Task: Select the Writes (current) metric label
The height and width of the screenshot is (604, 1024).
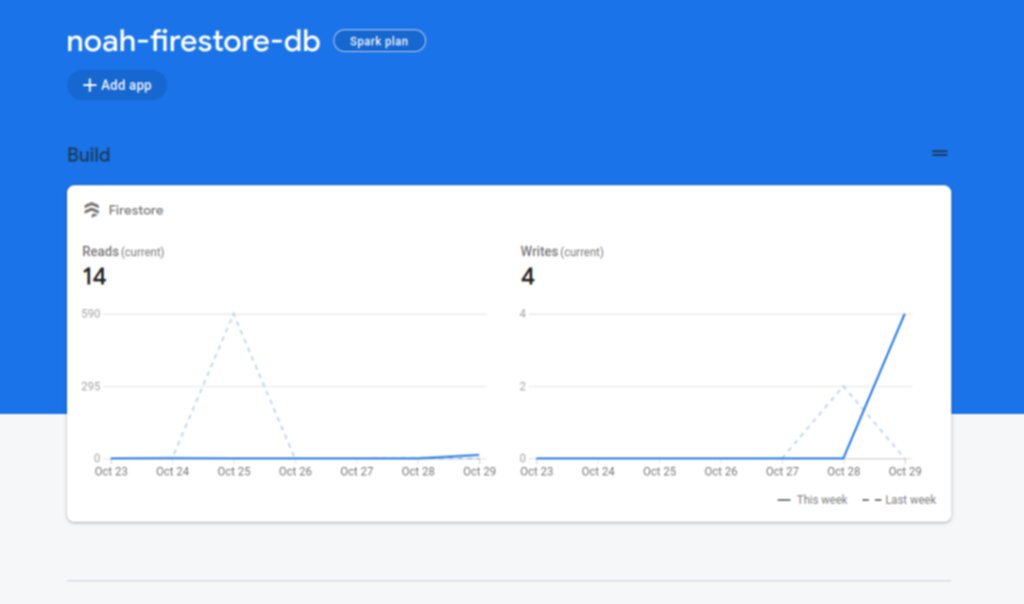Action: (x=561, y=251)
